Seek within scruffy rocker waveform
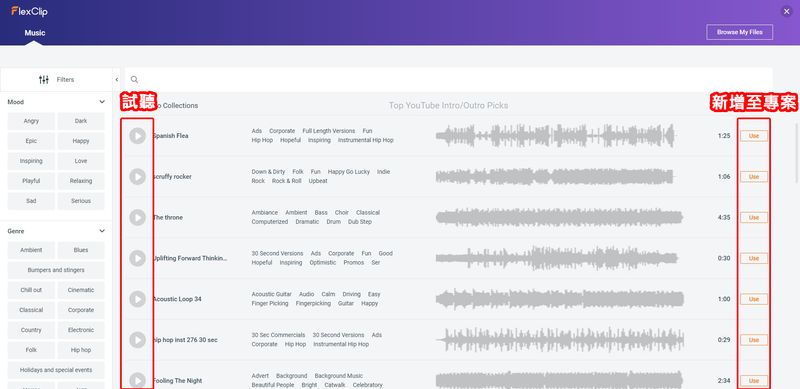 pyautogui.click(x=556, y=177)
